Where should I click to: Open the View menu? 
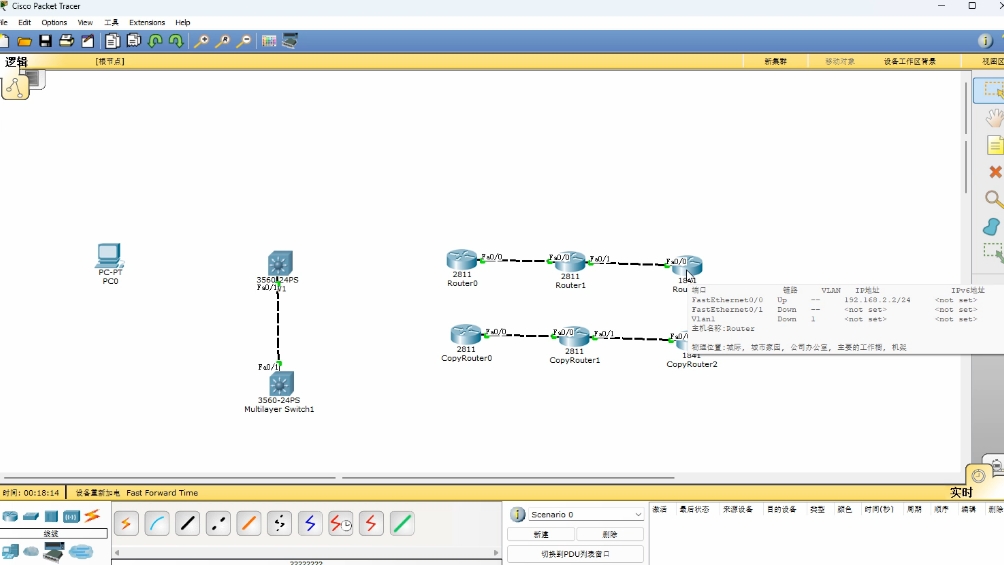pyautogui.click(x=85, y=22)
